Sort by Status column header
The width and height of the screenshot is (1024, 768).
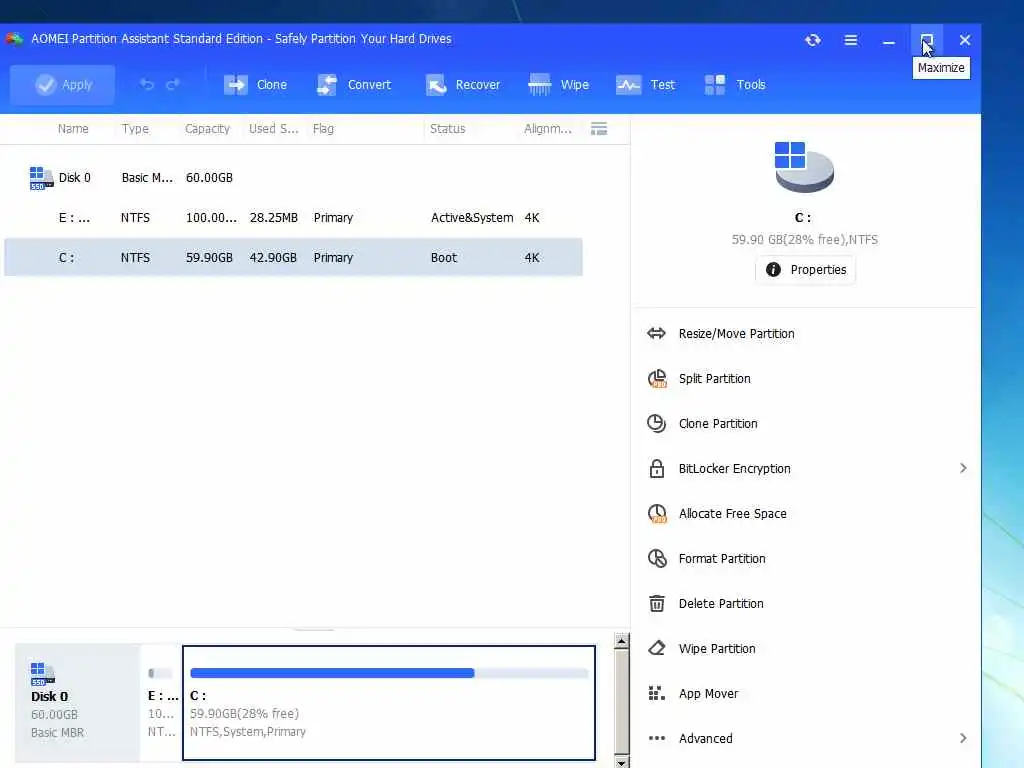pos(447,129)
